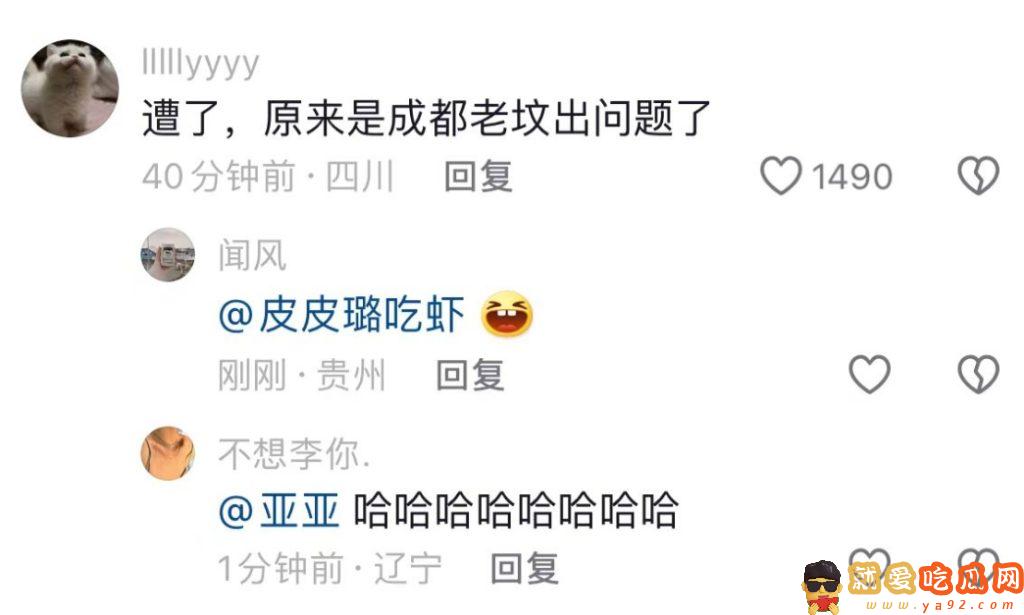Select the 哈哈哈哈哈哈哈哈 reply text
The image size is (1024, 615).
516,511
